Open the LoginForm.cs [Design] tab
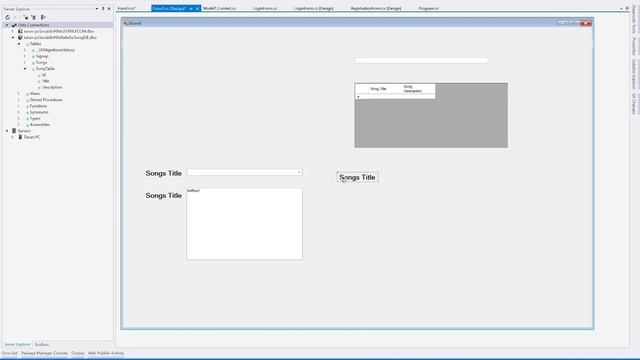 coord(313,8)
